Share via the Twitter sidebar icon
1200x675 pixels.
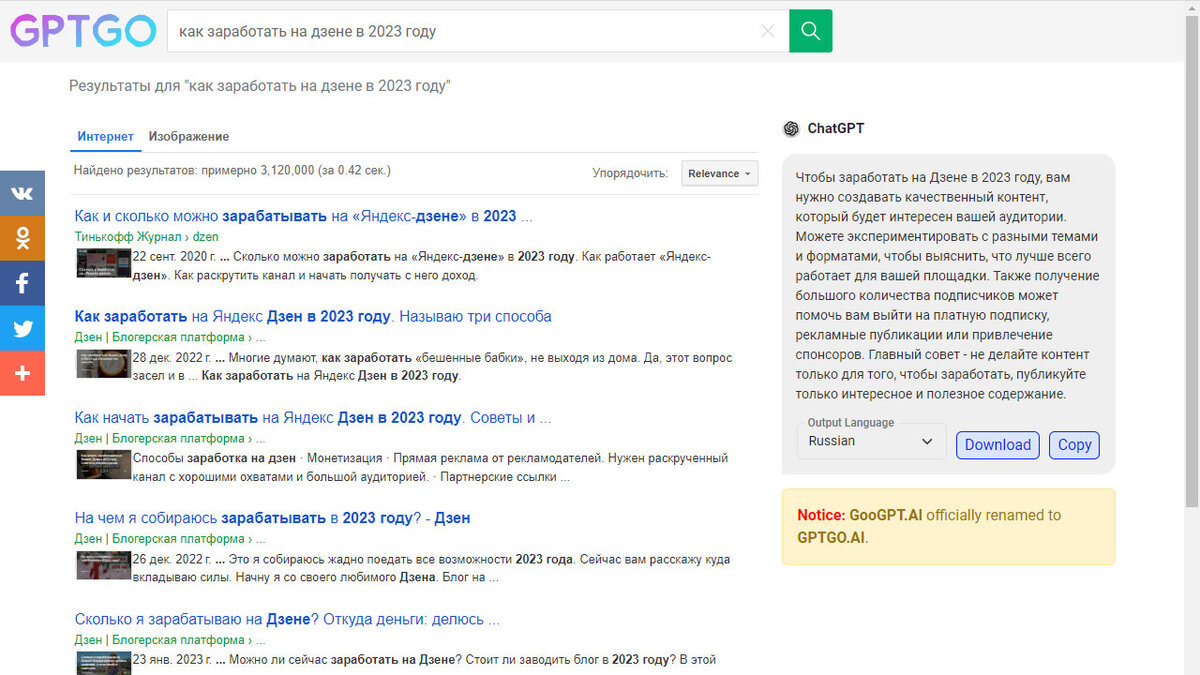pyautogui.click(x=22, y=328)
